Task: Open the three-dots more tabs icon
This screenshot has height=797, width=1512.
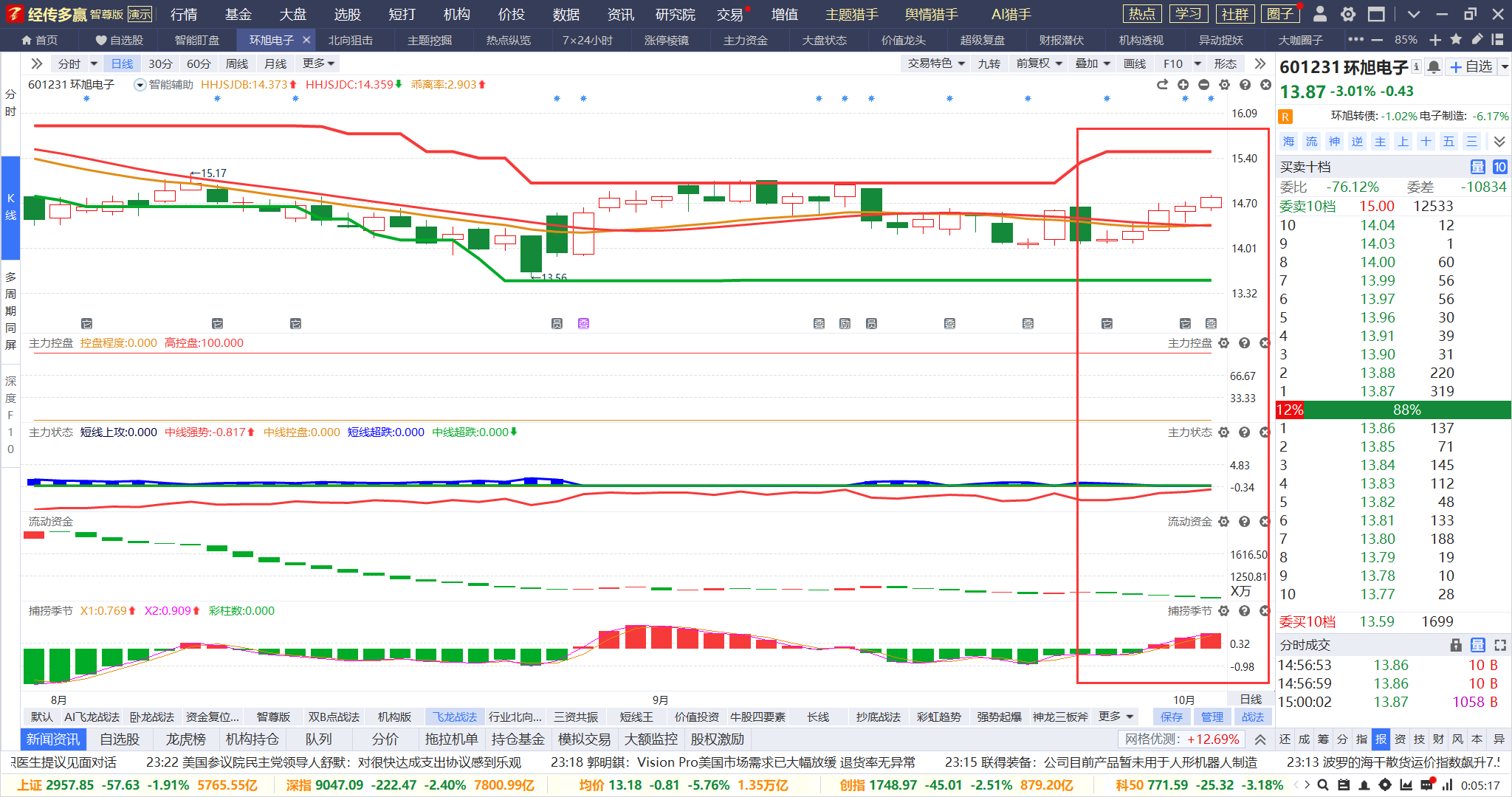Action: pyautogui.click(x=1355, y=40)
